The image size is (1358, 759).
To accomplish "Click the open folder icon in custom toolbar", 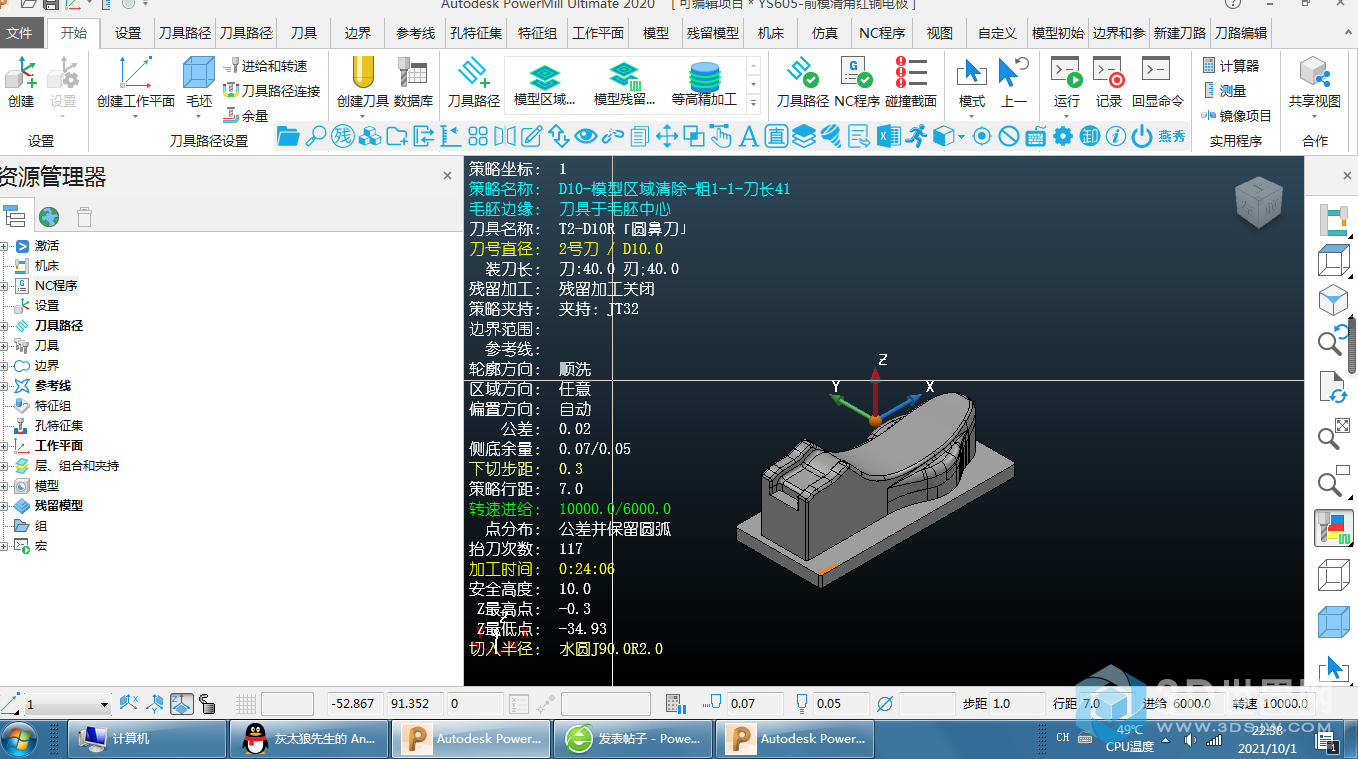I will [x=288, y=136].
